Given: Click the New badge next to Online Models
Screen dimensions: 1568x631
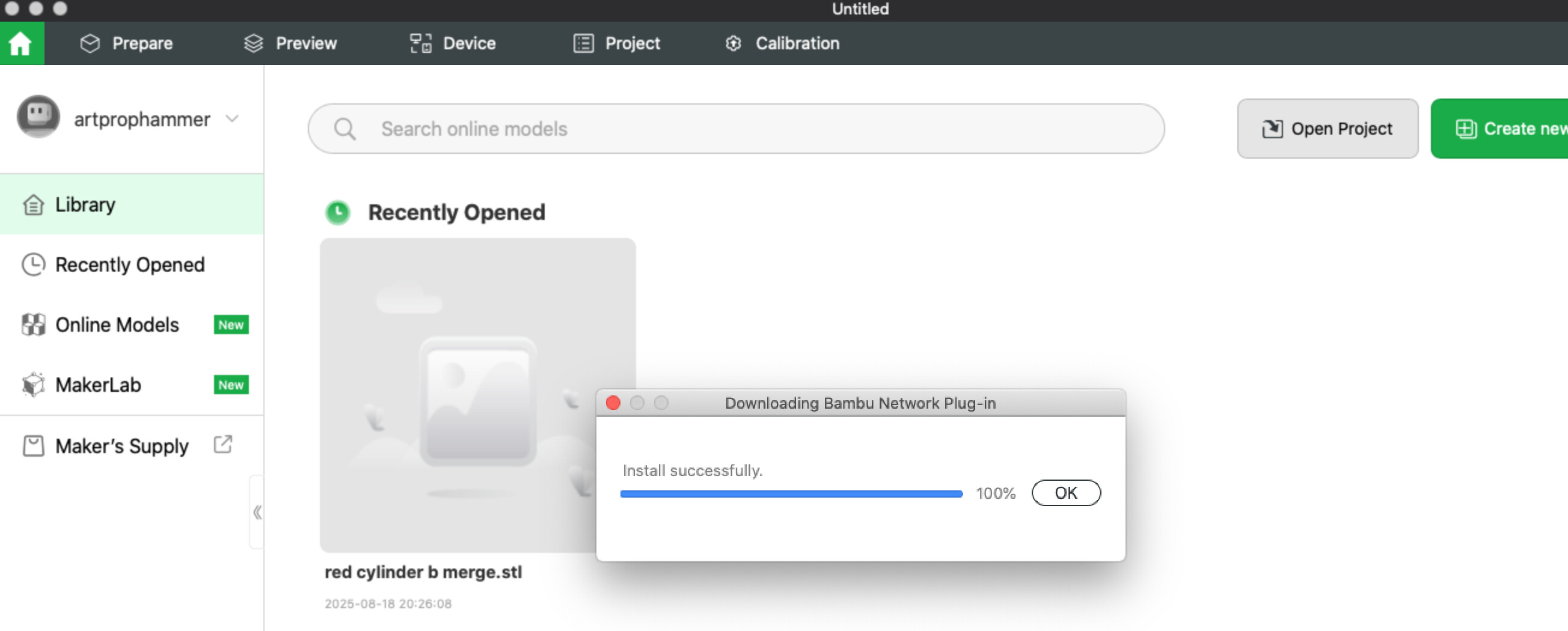Looking at the screenshot, I should click(x=231, y=325).
